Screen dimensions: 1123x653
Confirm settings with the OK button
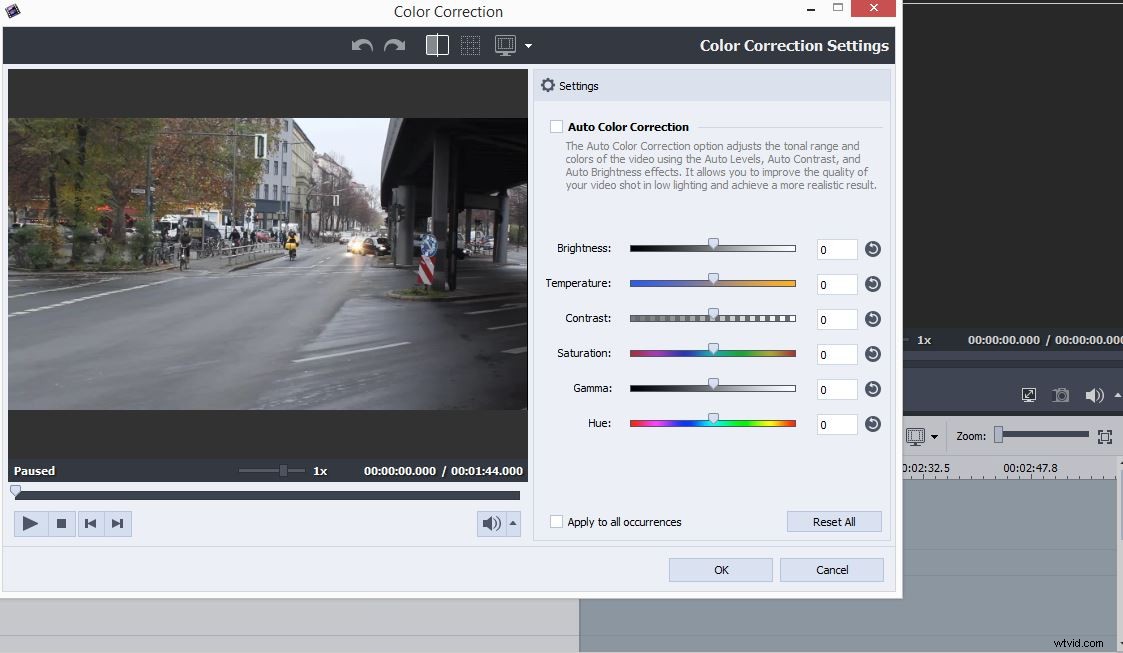[x=720, y=569]
